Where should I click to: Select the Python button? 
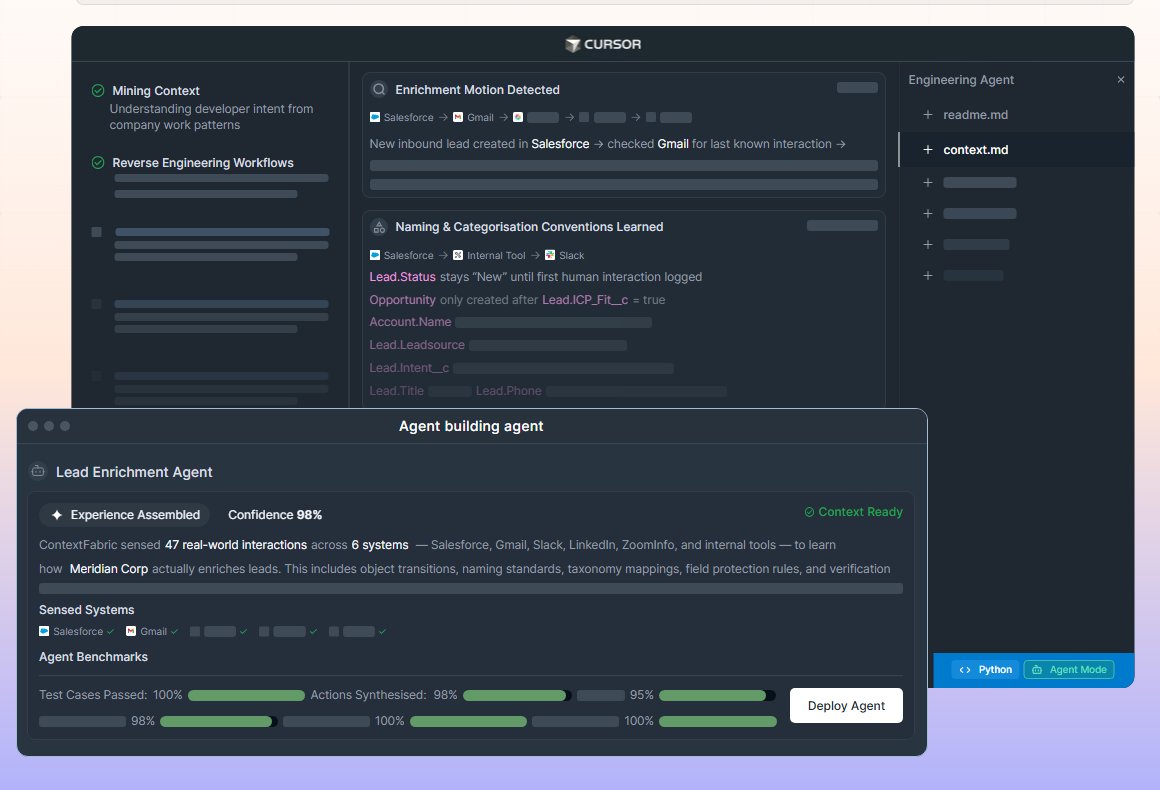[x=985, y=669]
